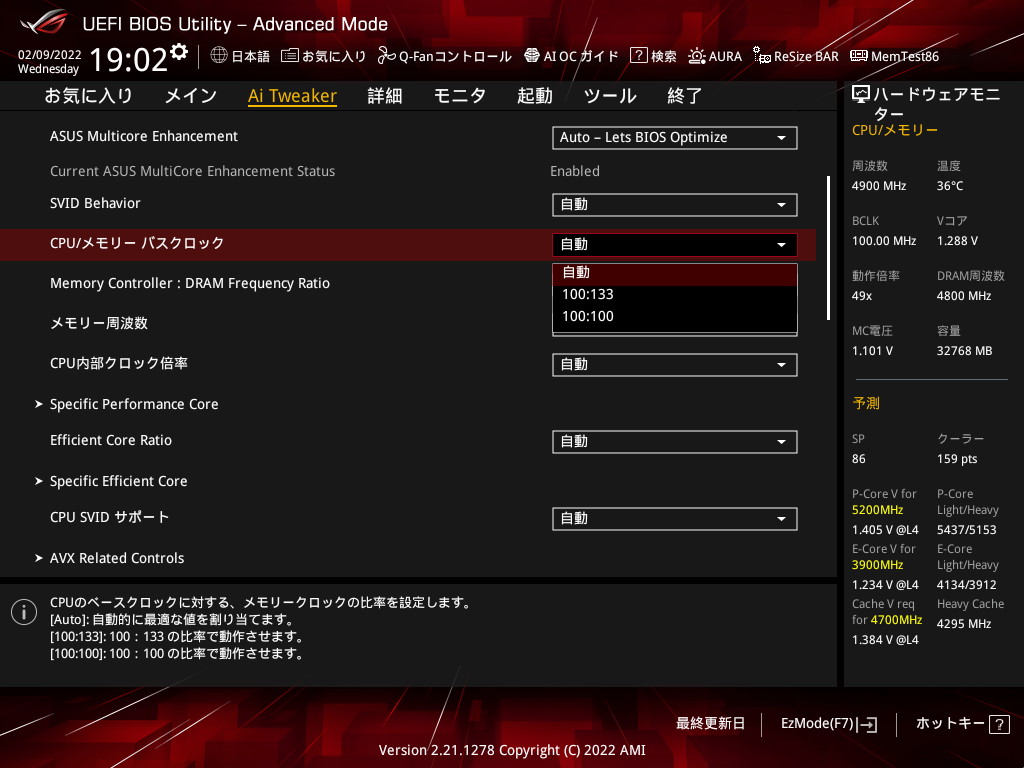This screenshot has width=1024, height=768.
Task: Expand AVX Related Controls submenu
Action: coord(117,558)
